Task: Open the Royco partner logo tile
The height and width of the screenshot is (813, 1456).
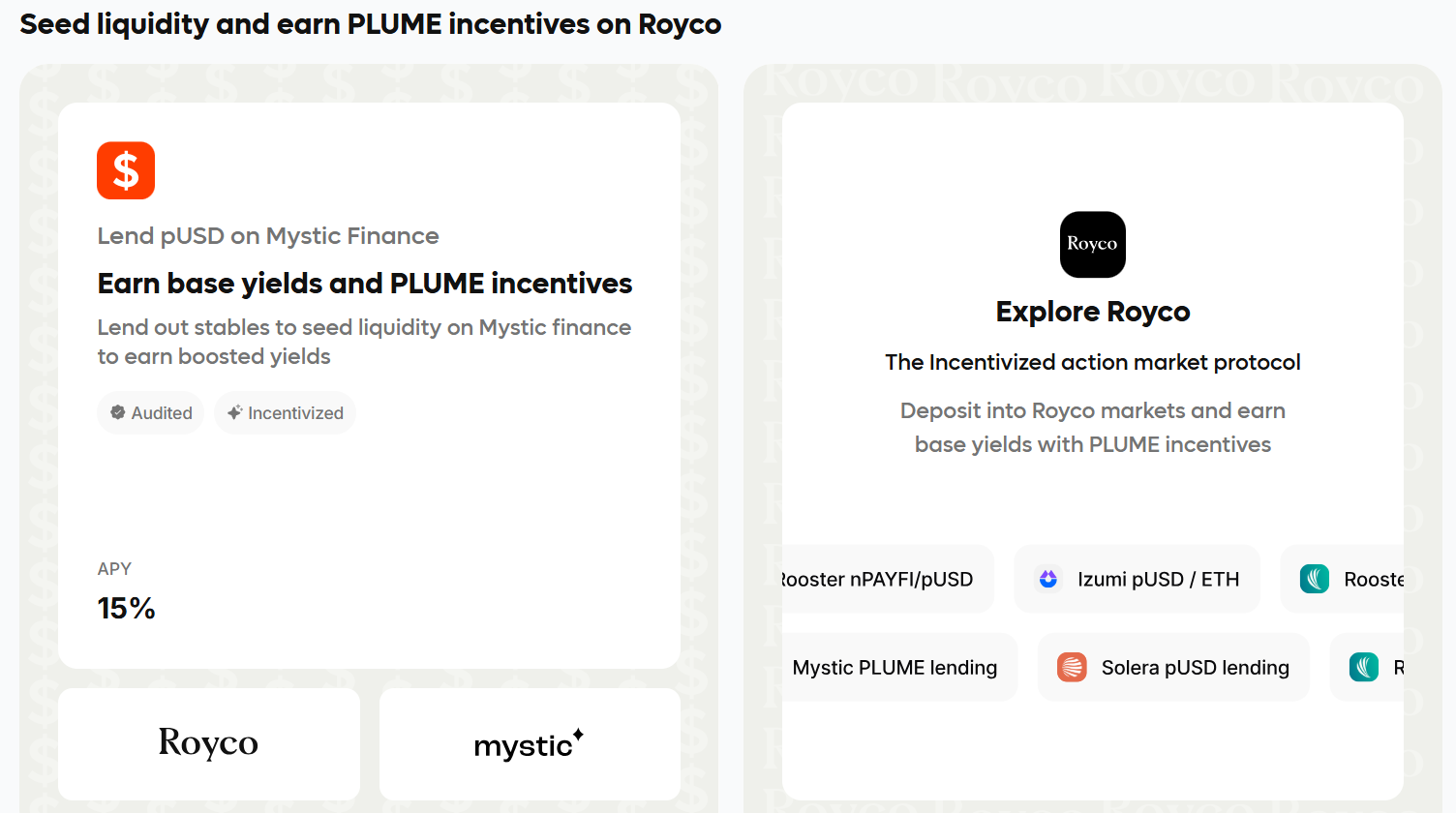Action: coord(209,743)
